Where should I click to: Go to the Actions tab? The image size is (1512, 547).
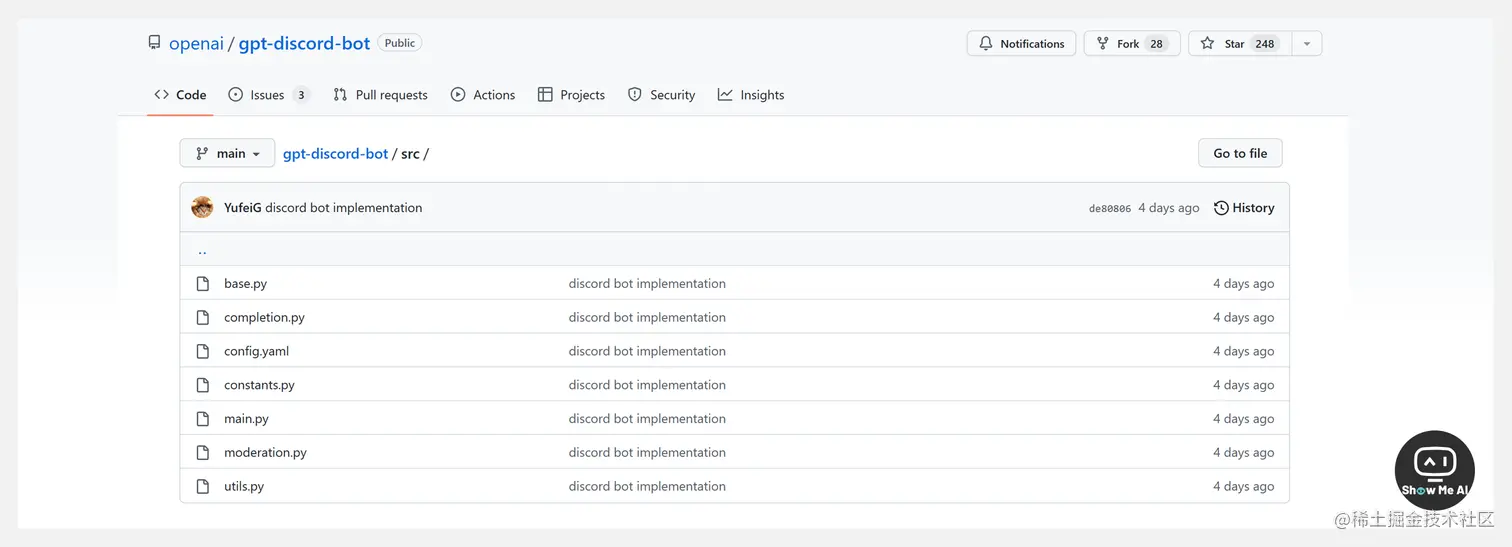[x=483, y=95]
